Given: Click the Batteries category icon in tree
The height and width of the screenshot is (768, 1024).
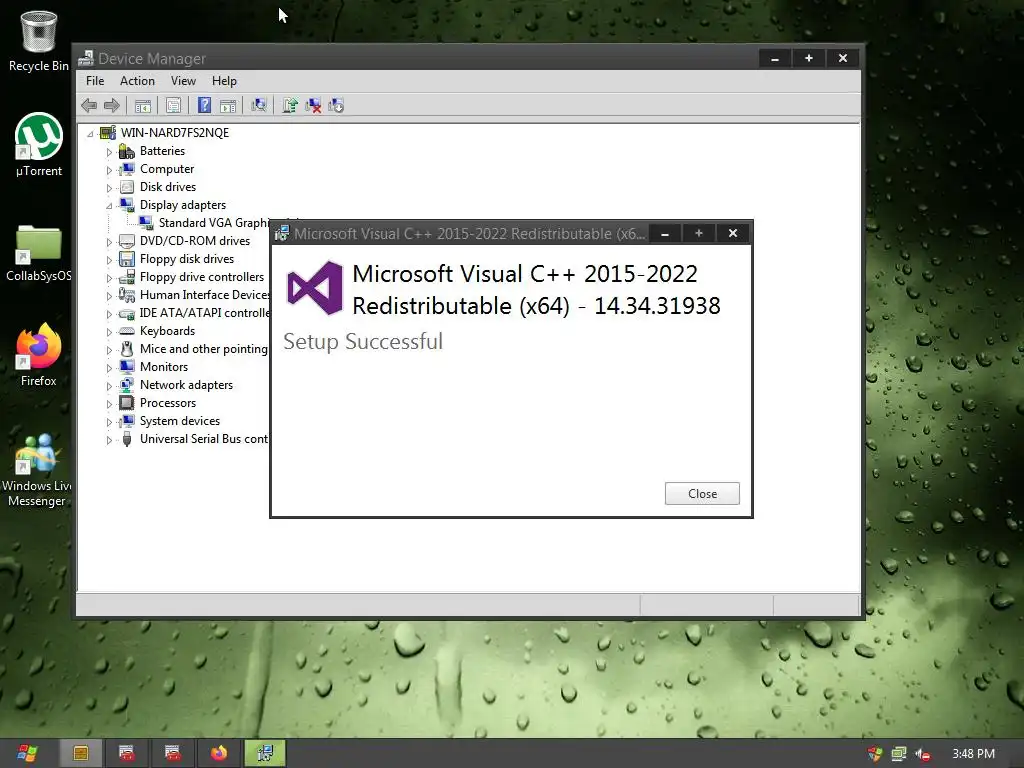Looking at the screenshot, I should 127,152.
